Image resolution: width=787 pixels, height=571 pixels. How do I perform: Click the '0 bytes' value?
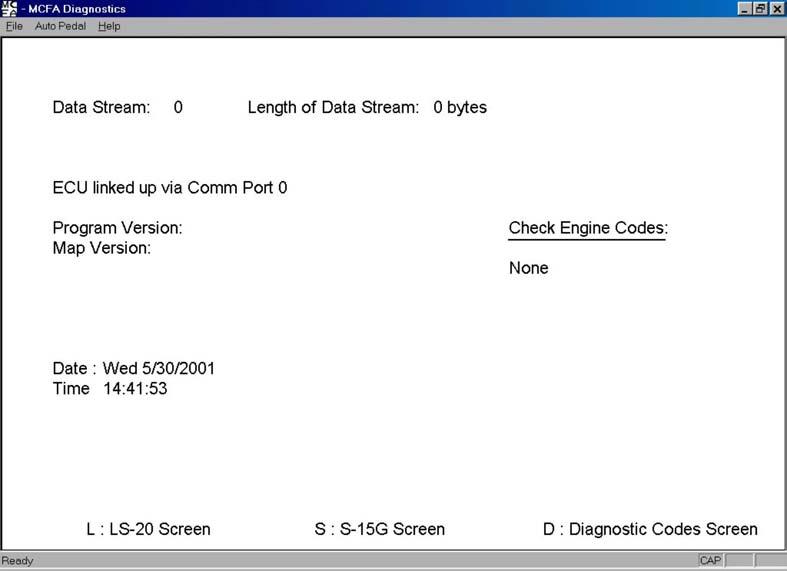pos(460,107)
